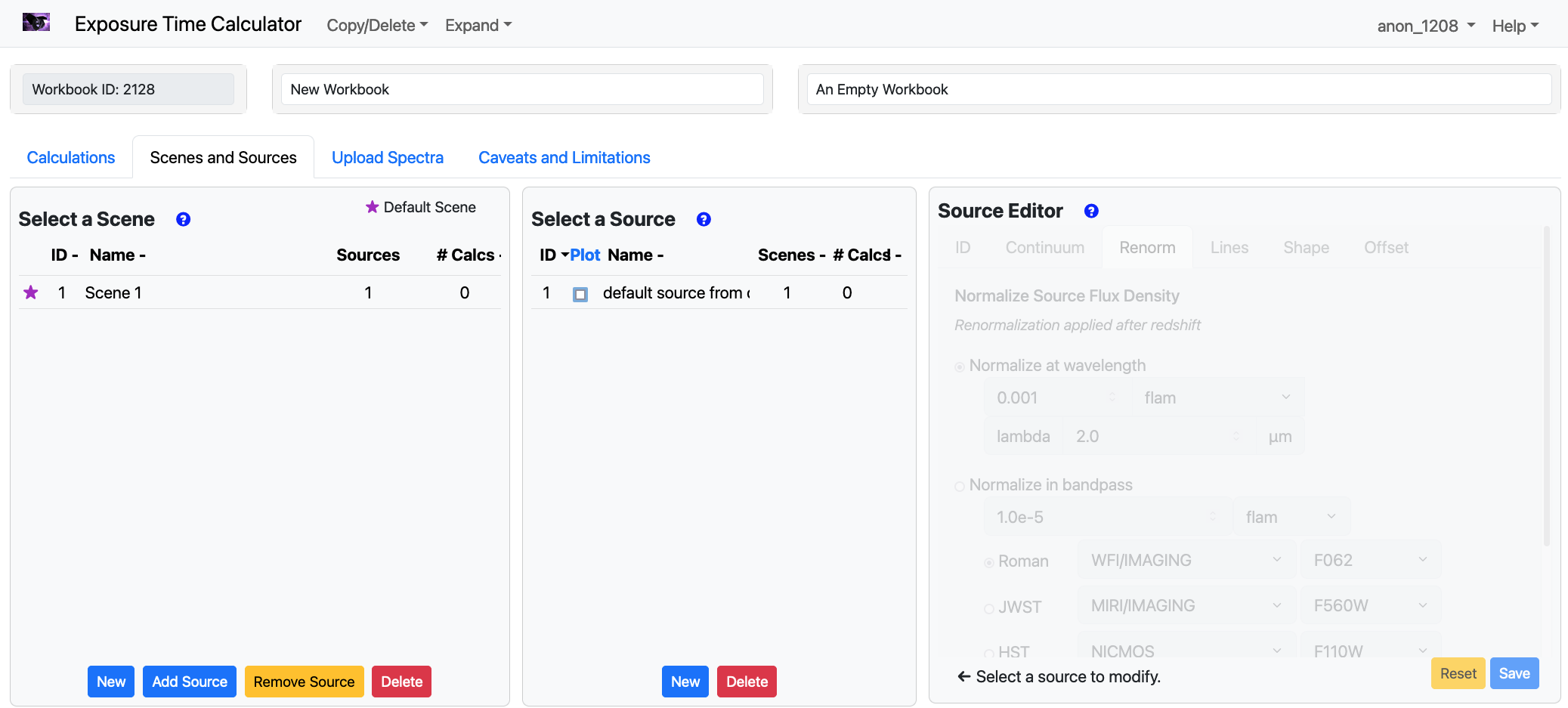The height and width of the screenshot is (708, 1568).
Task: Select Normalize in bandpass radio option
Action: coord(960,486)
